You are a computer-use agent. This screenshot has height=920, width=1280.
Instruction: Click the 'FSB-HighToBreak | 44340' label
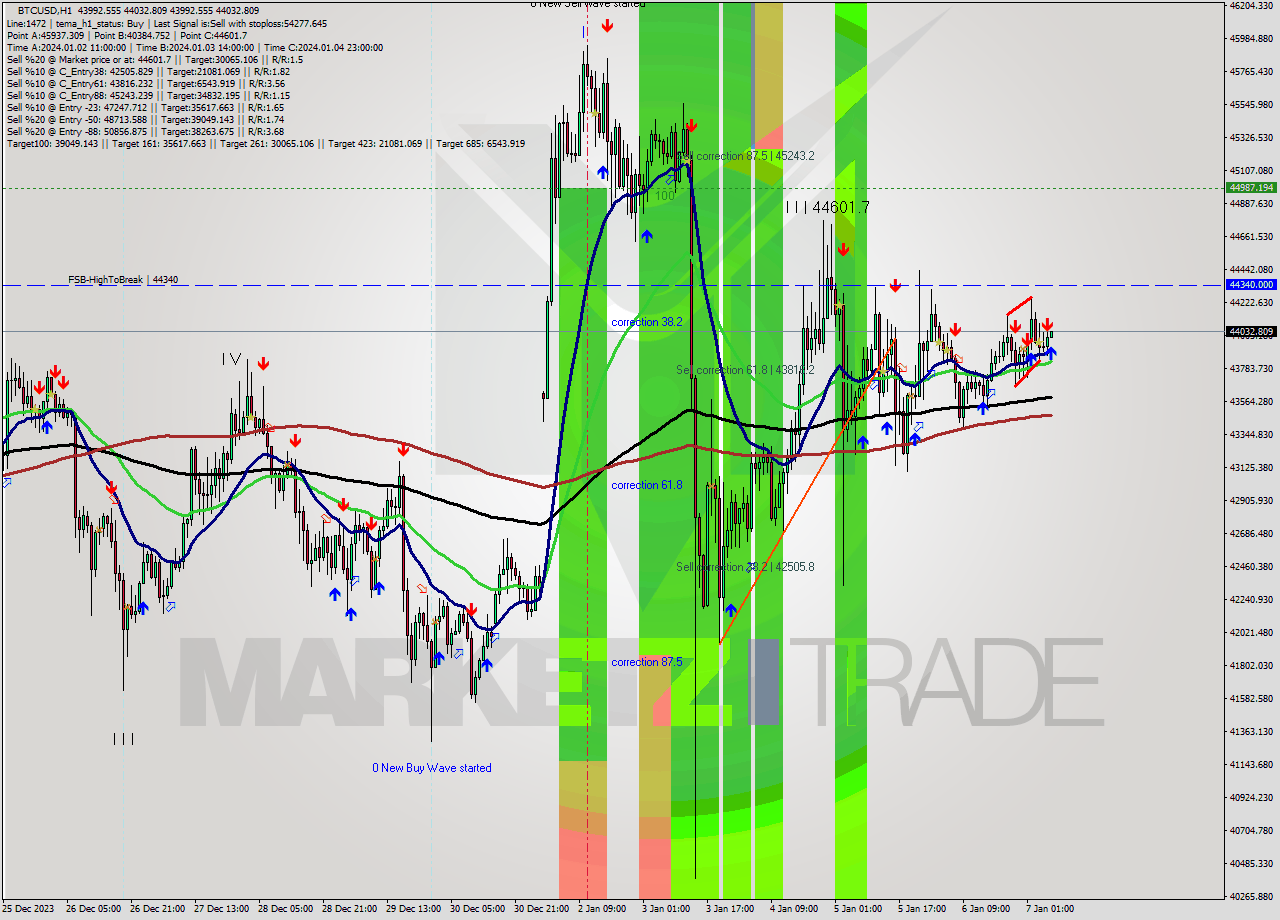(123, 280)
